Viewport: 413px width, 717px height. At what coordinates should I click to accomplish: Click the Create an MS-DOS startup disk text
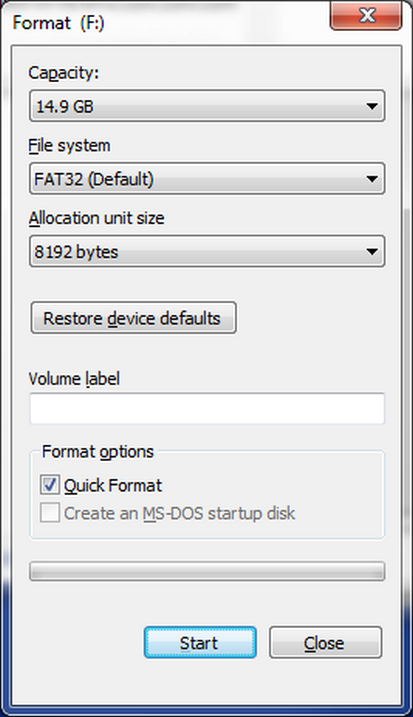pos(179,514)
